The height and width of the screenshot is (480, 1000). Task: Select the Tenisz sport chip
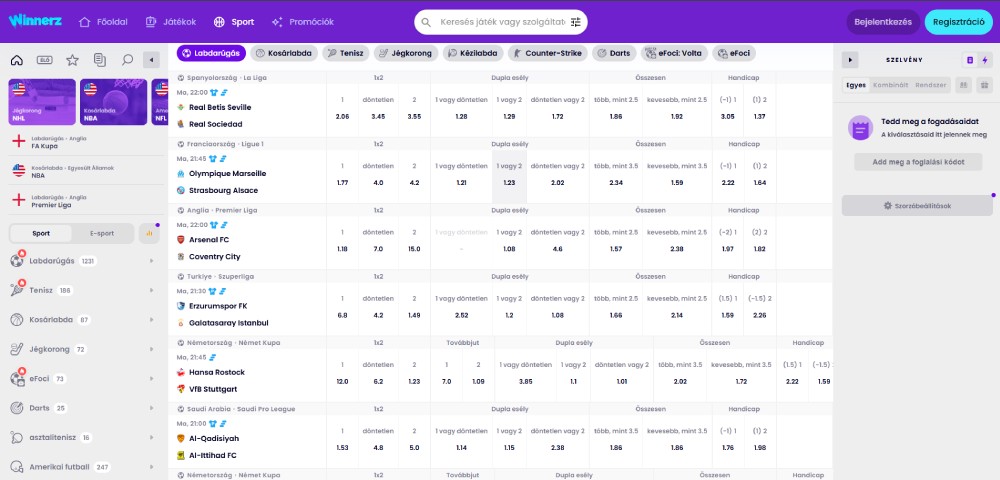[x=346, y=54]
